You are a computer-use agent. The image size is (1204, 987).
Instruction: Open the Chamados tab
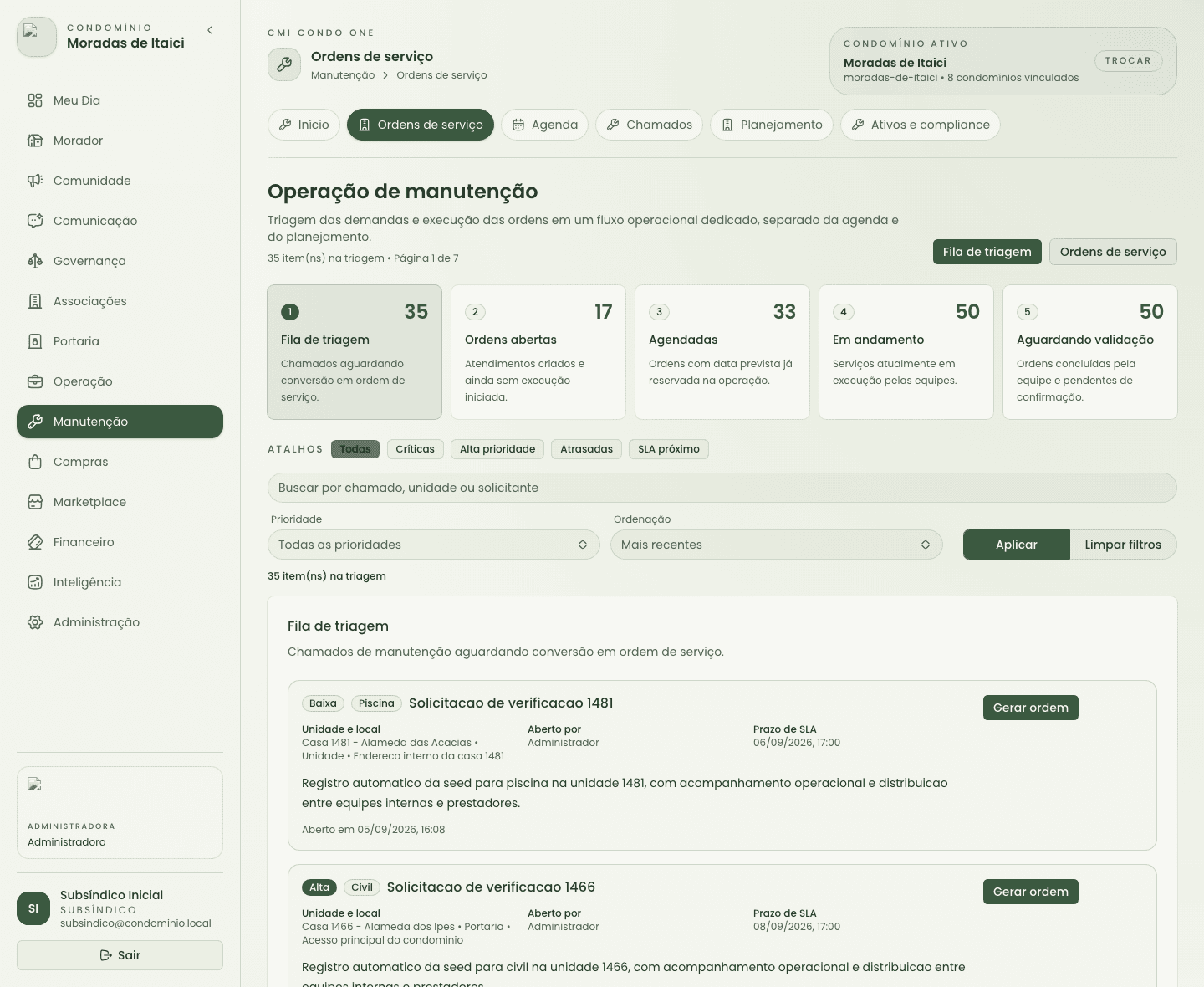tap(650, 125)
